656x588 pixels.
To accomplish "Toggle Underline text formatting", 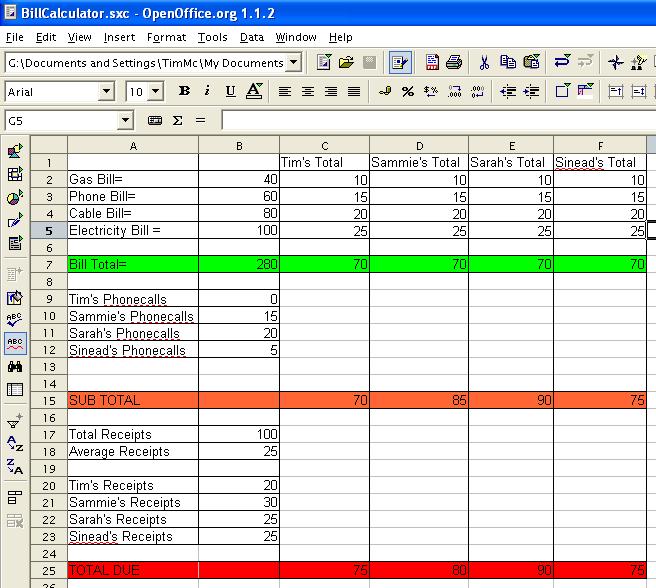I will click(230, 91).
